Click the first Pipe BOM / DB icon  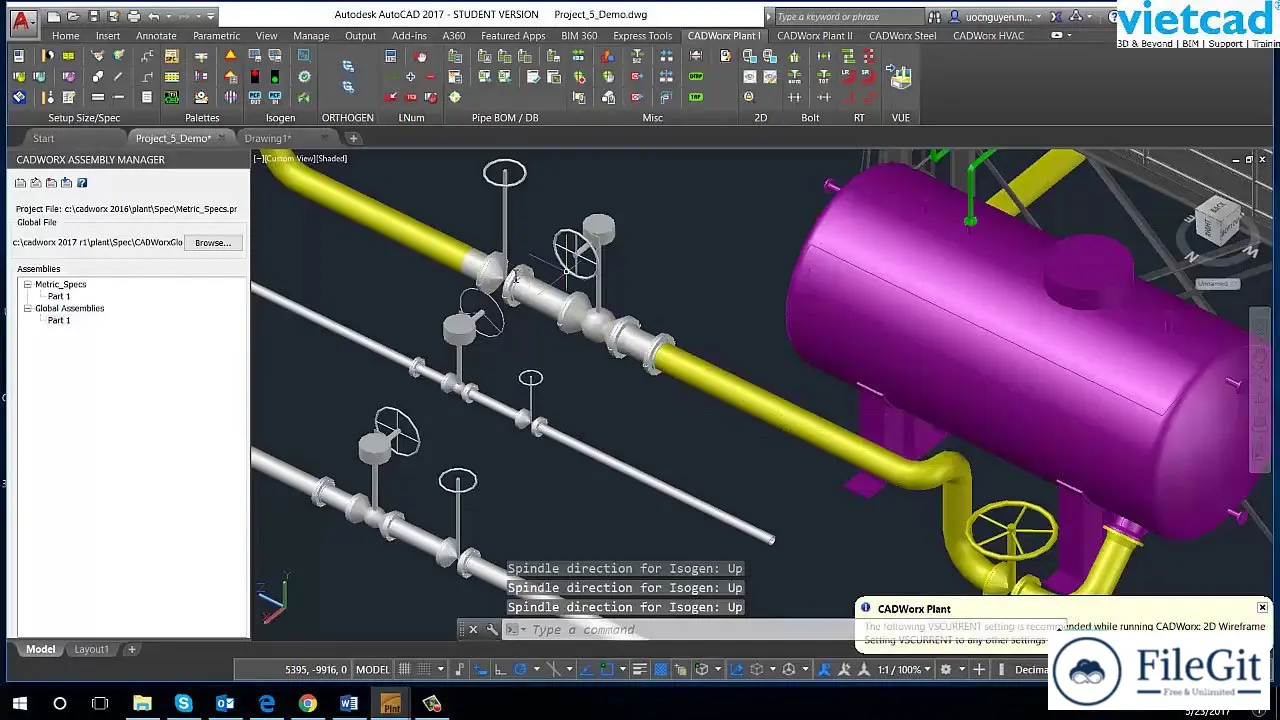tap(454, 55)
